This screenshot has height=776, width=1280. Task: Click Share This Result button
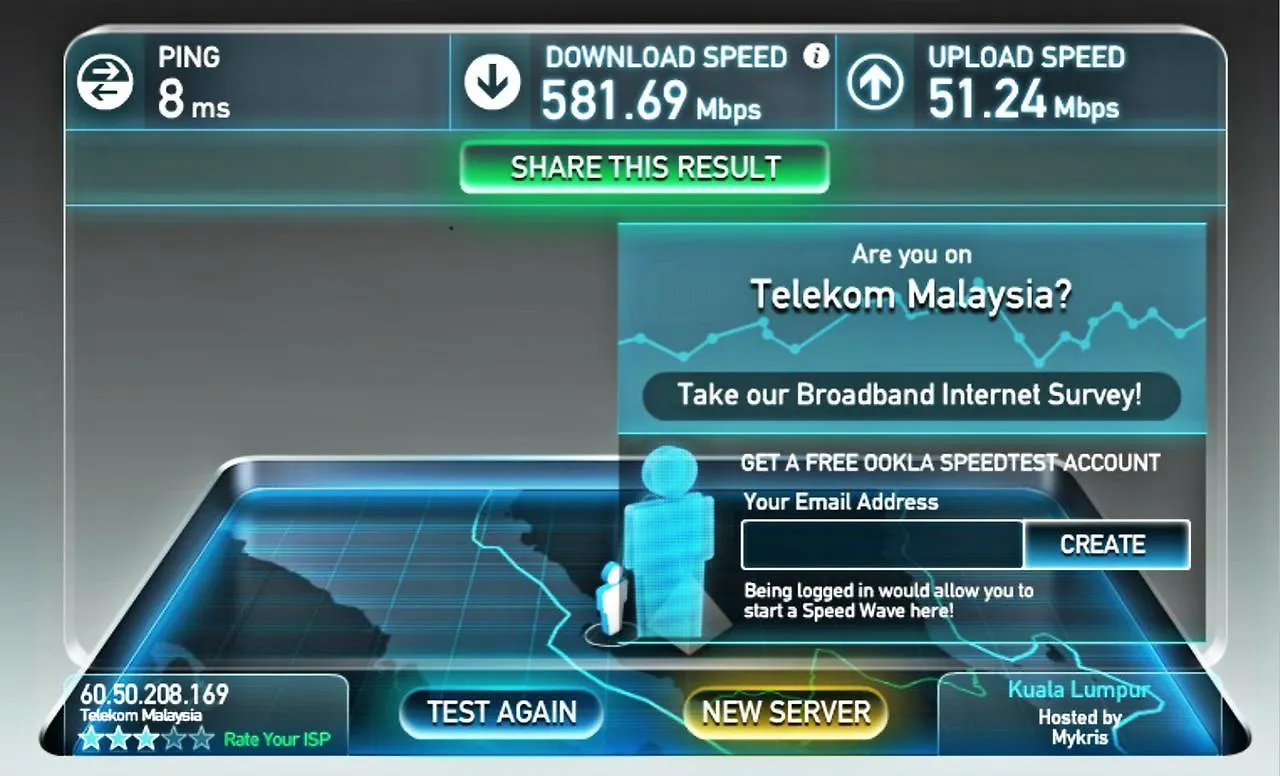pos(645,167)
